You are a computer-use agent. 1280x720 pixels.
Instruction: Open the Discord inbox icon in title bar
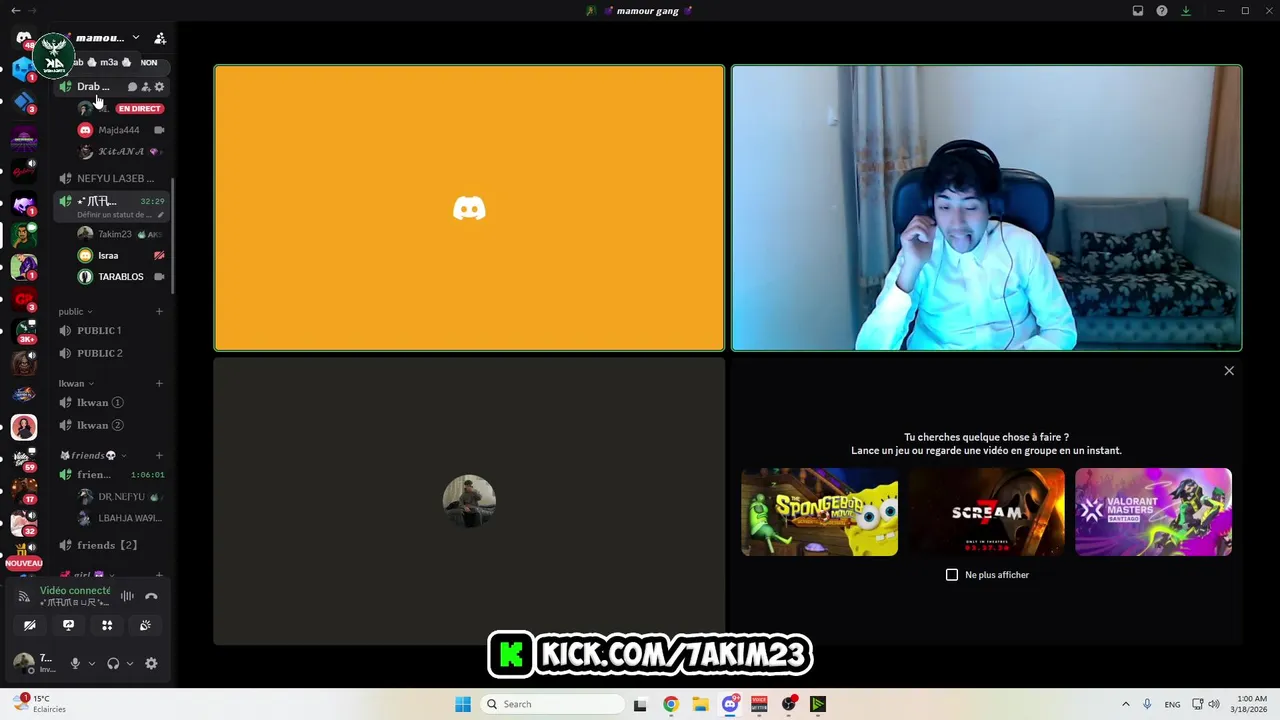pyautogui.click(x=1138, y=11)
